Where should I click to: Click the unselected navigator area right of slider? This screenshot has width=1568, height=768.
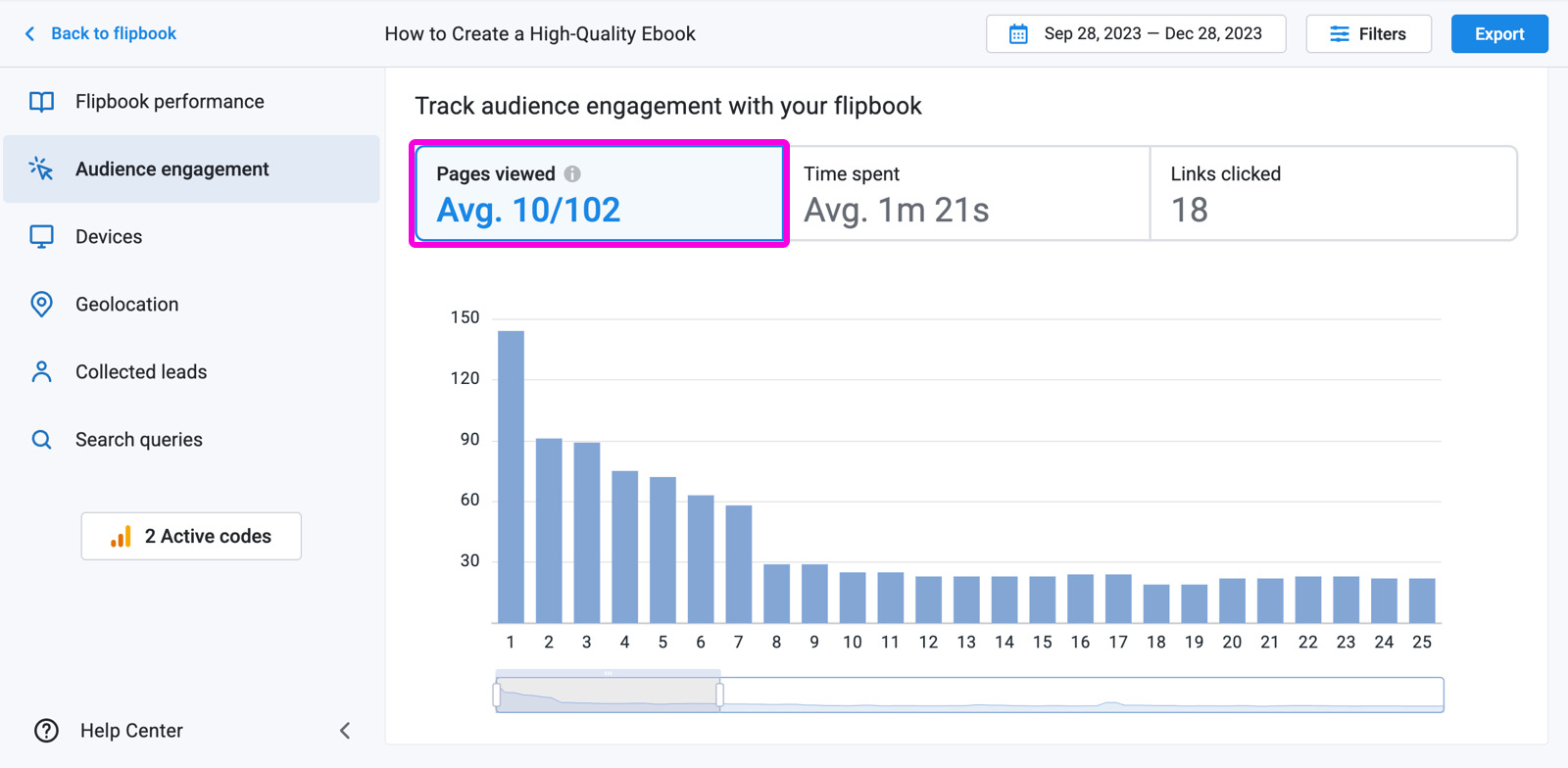pyautogui.click(x=1083, y=695)
